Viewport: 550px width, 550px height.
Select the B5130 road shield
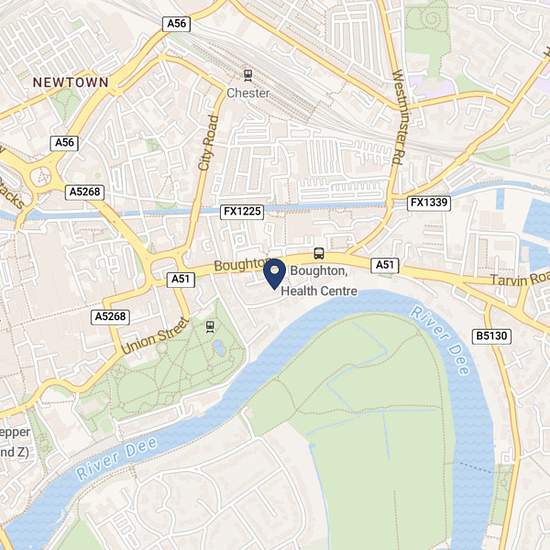click(x=491, y=336)
